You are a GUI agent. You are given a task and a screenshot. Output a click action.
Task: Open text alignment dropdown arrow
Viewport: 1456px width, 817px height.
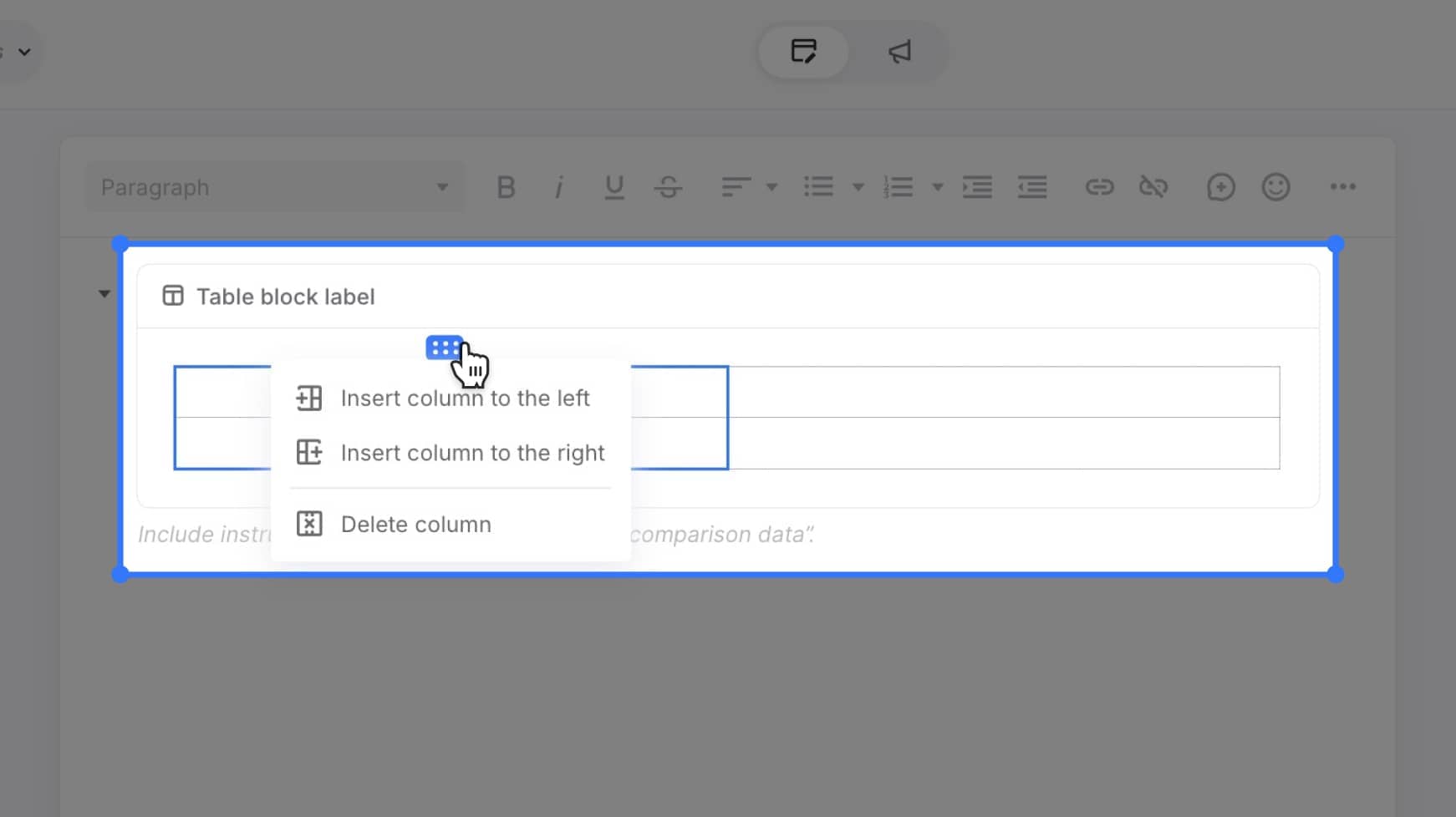pos(771,187)
